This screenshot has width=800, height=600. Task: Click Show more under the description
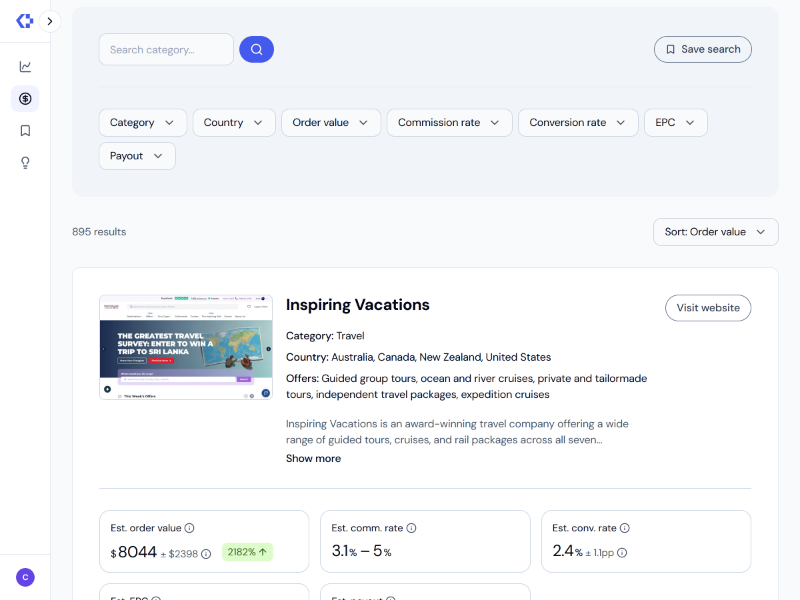pyautogui.click(x=313, y=458)
